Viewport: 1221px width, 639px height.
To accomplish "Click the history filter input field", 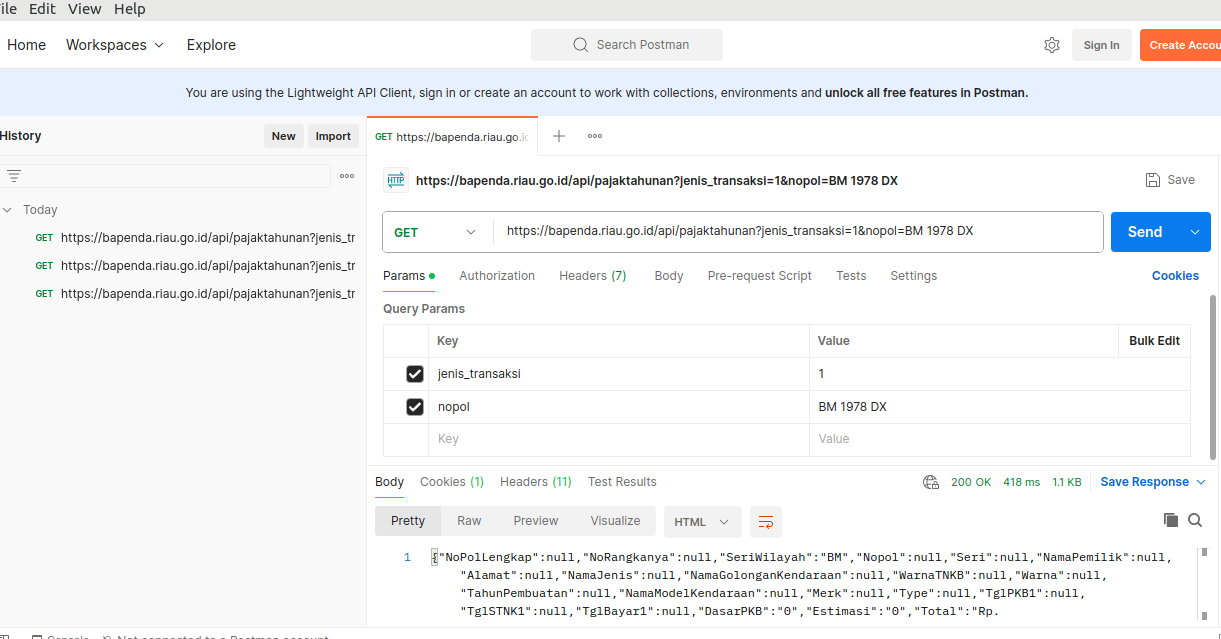I will tap(165, 176).
